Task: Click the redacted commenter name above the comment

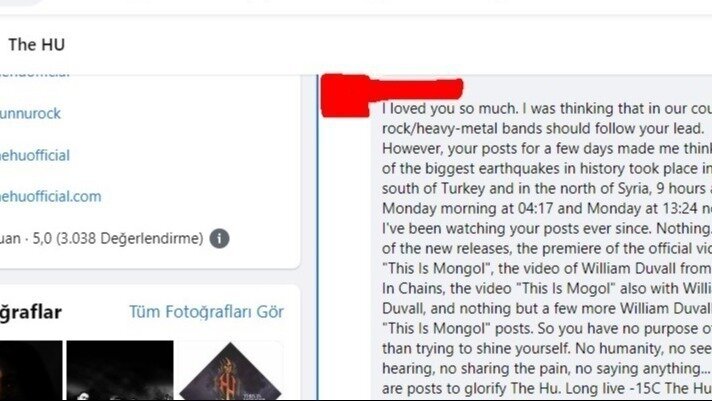Action: [x=416, y=89]
